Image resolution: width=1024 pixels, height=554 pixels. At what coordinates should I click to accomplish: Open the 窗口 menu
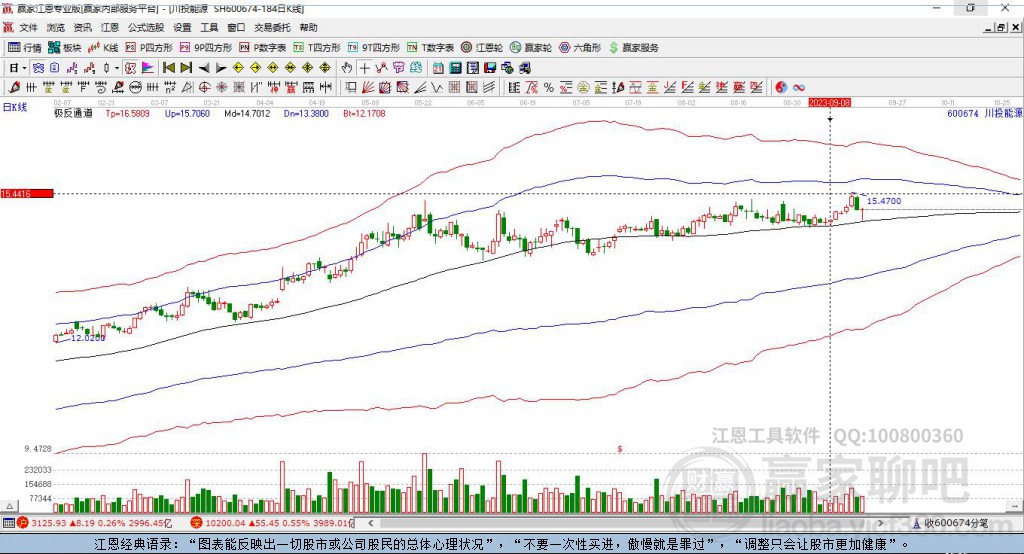point(236,27)
